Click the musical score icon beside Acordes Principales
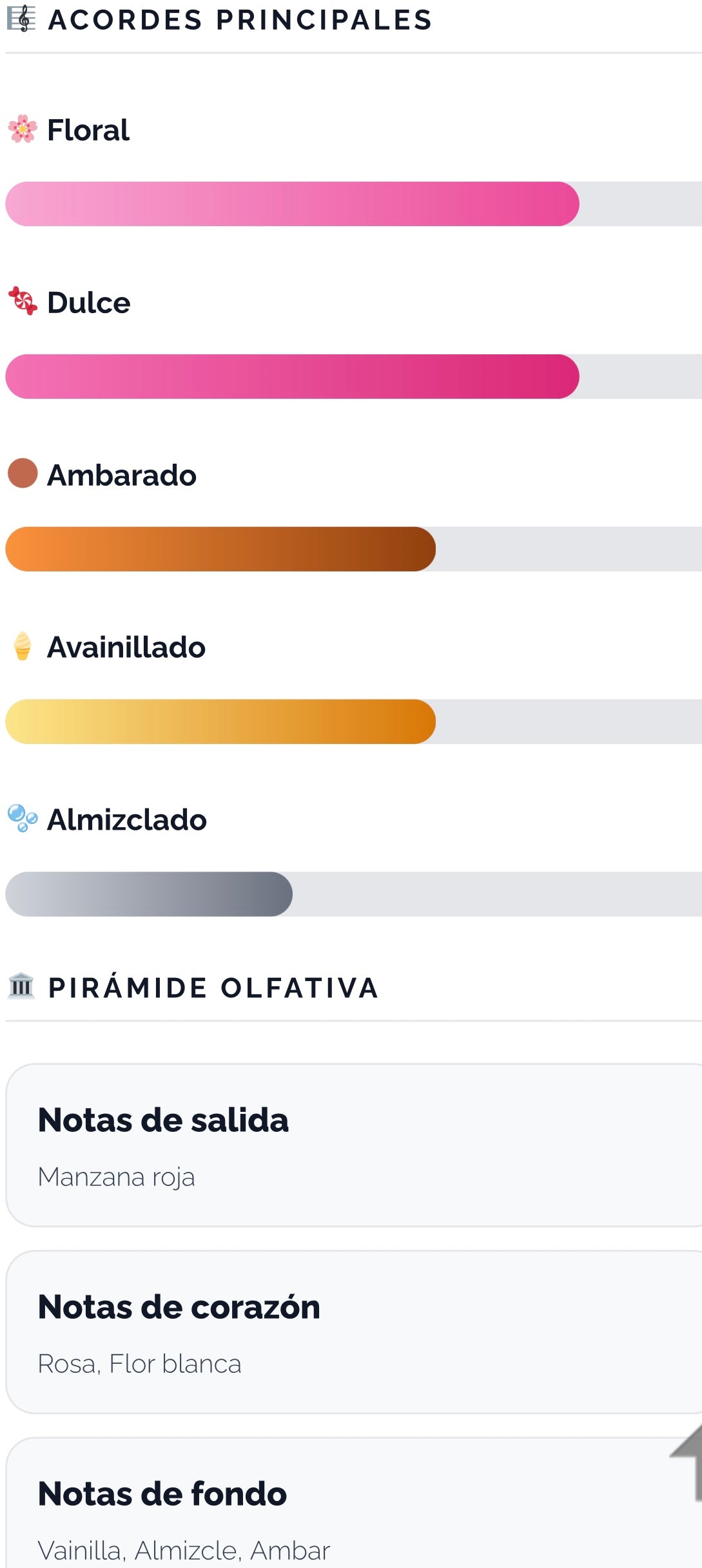Image resolution: width=702 pixels, height=1568 pixels. pos(21,19)
